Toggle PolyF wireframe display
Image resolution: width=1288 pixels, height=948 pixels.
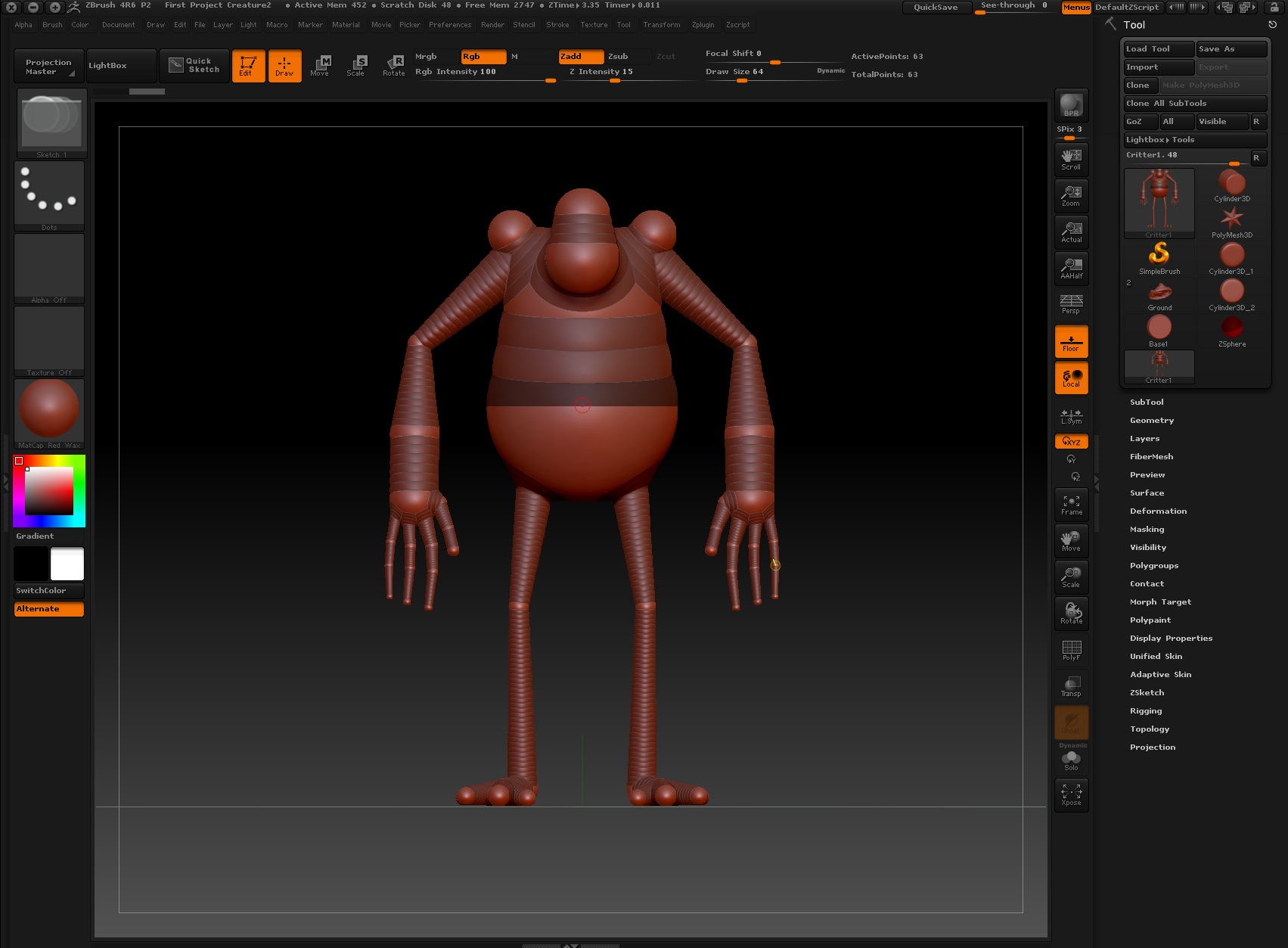1071,650
